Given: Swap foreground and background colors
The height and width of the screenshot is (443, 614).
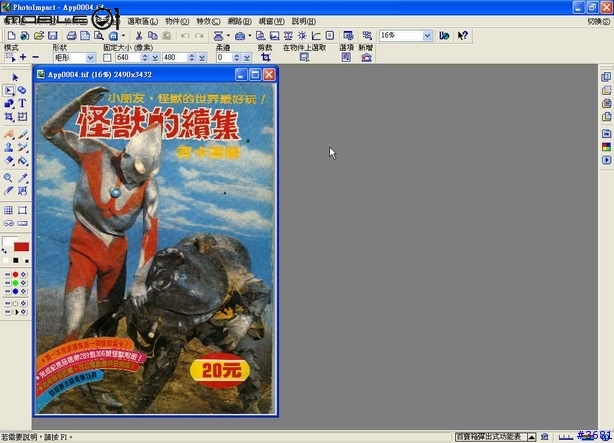Looking at the screenshot, I should (x=4, y=251).
